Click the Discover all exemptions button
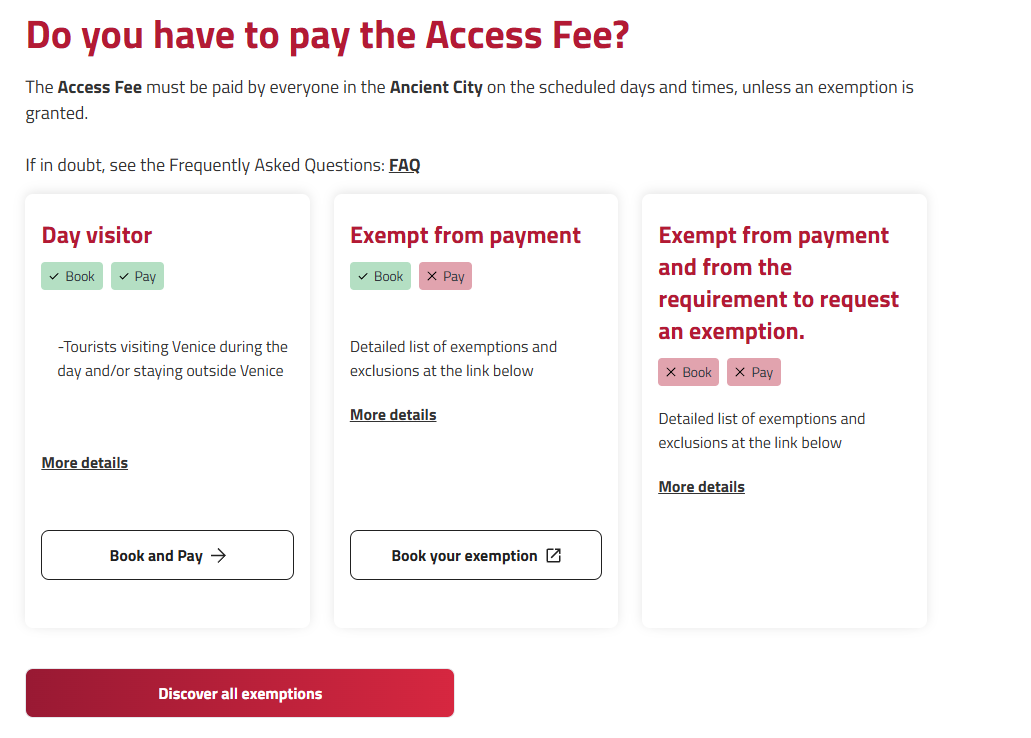 pyautogui.click(x=240, y=694)
